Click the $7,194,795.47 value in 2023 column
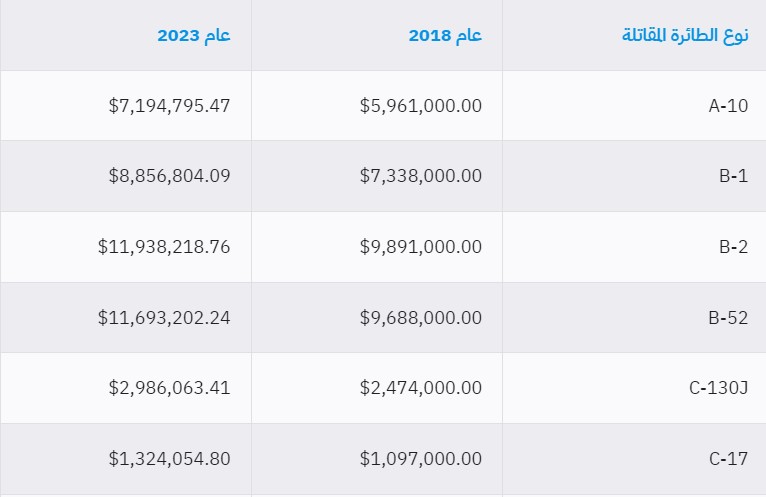766x497 pixels. point(170,105)
